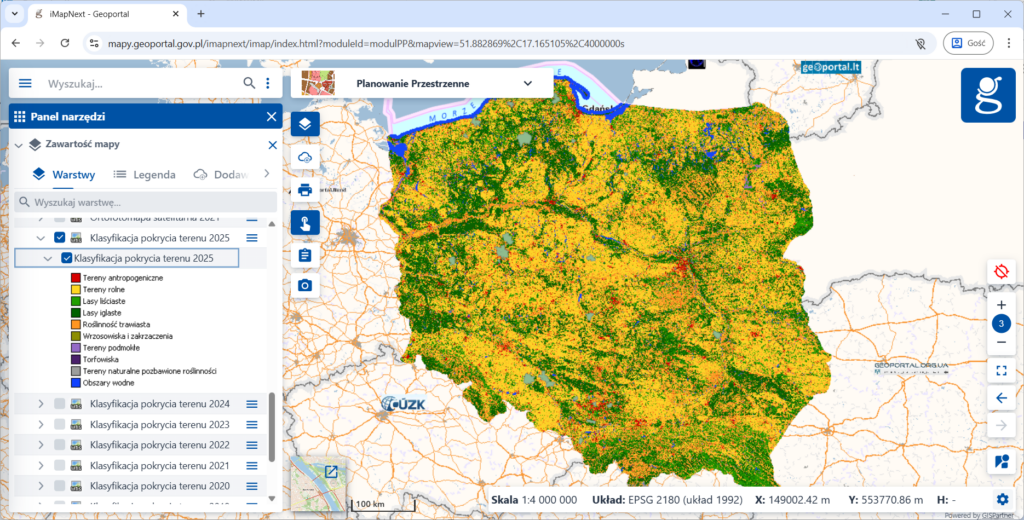Screen dimensions: 1024x520
Task: Open the cloud add-data tool
Action: (x=305, y=157)
